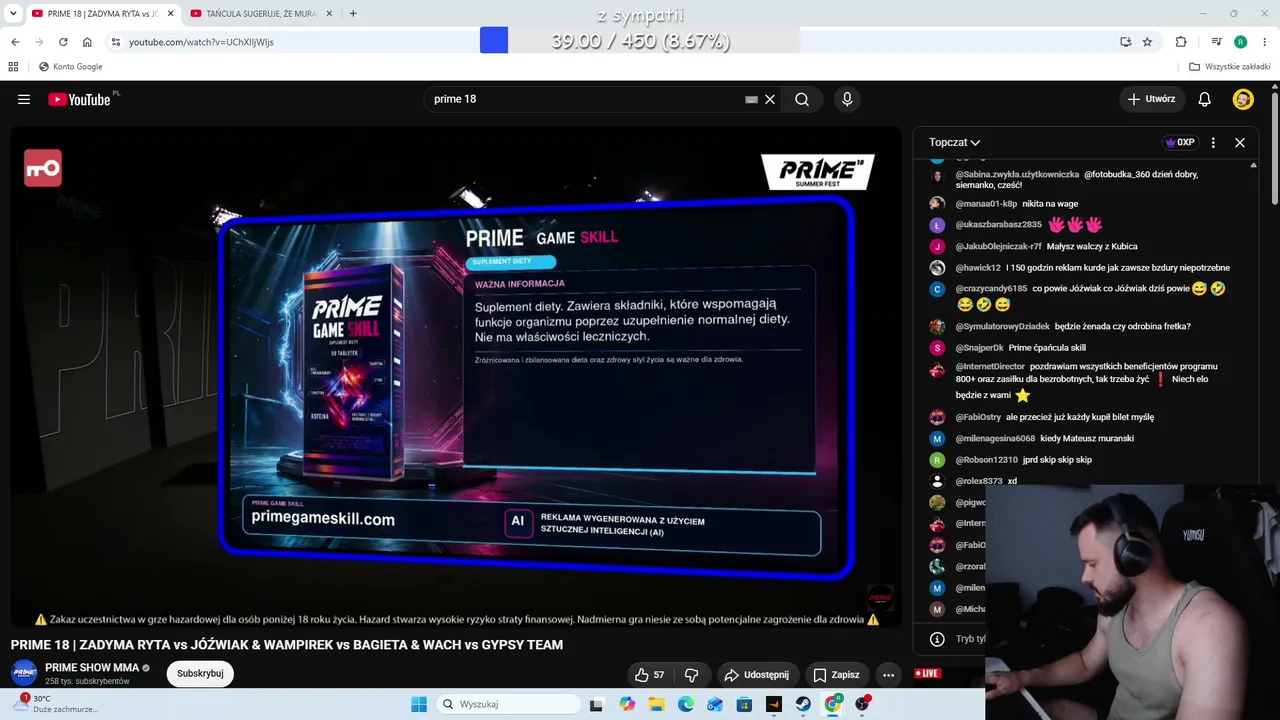This screenshot has width=1280, height=720.
Task: Dislike the video with thumbs down
Action: 691,675
